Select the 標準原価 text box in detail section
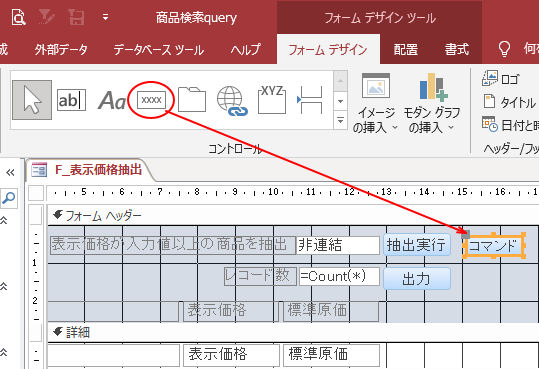Screen dimensions: 539x369 click(331, 355)
